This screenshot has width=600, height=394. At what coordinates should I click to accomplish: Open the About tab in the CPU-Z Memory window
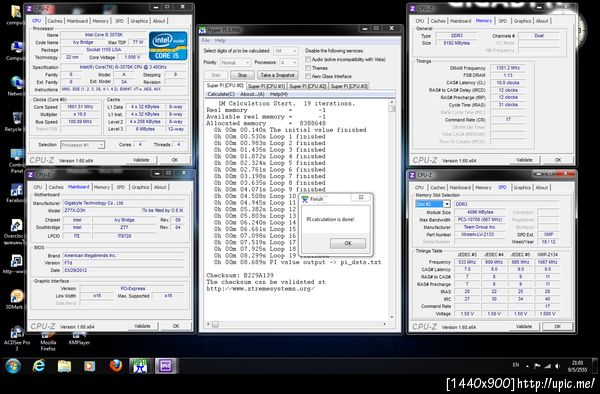pos(542,21)
